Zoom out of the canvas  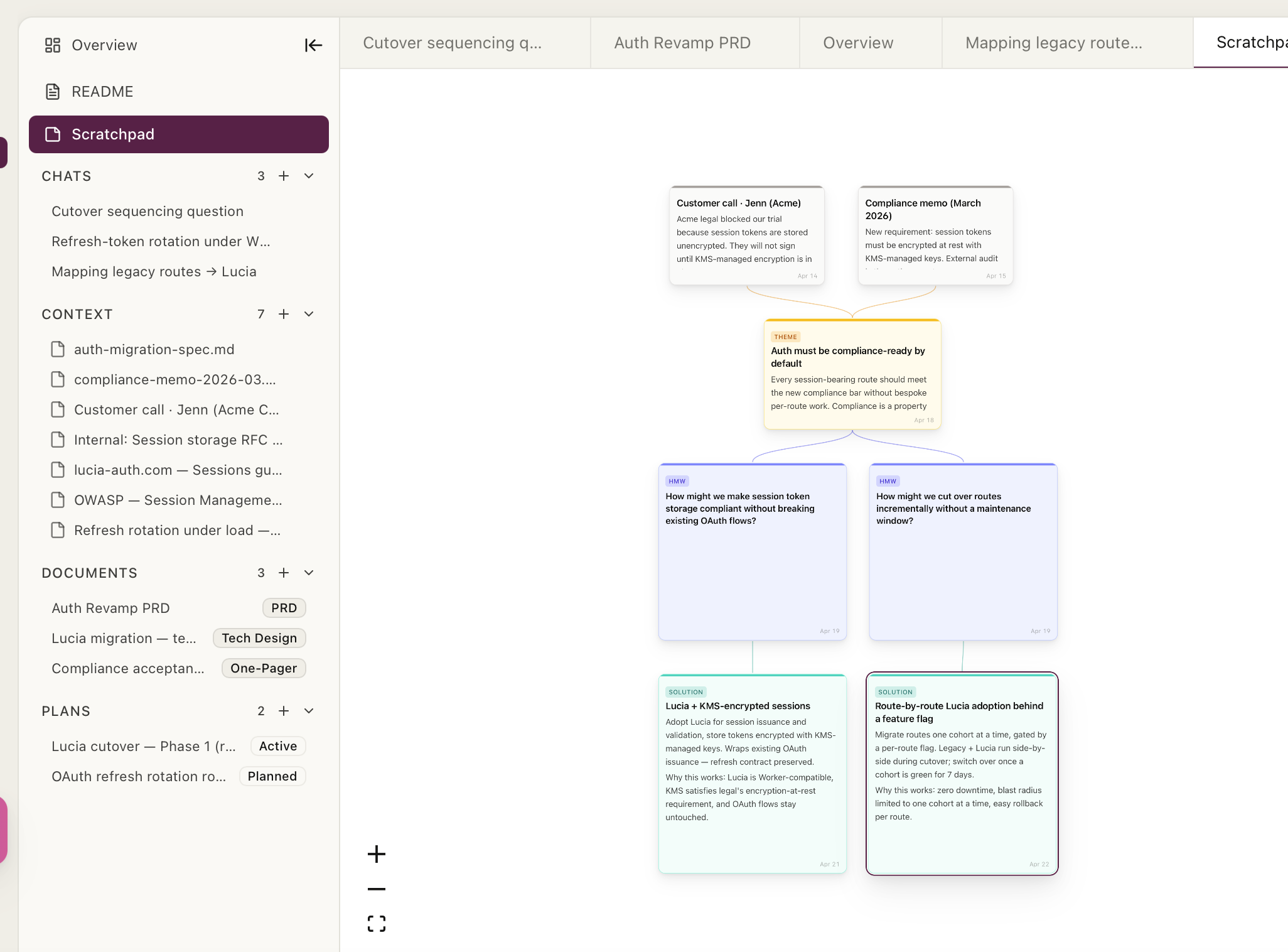(376, 888)
